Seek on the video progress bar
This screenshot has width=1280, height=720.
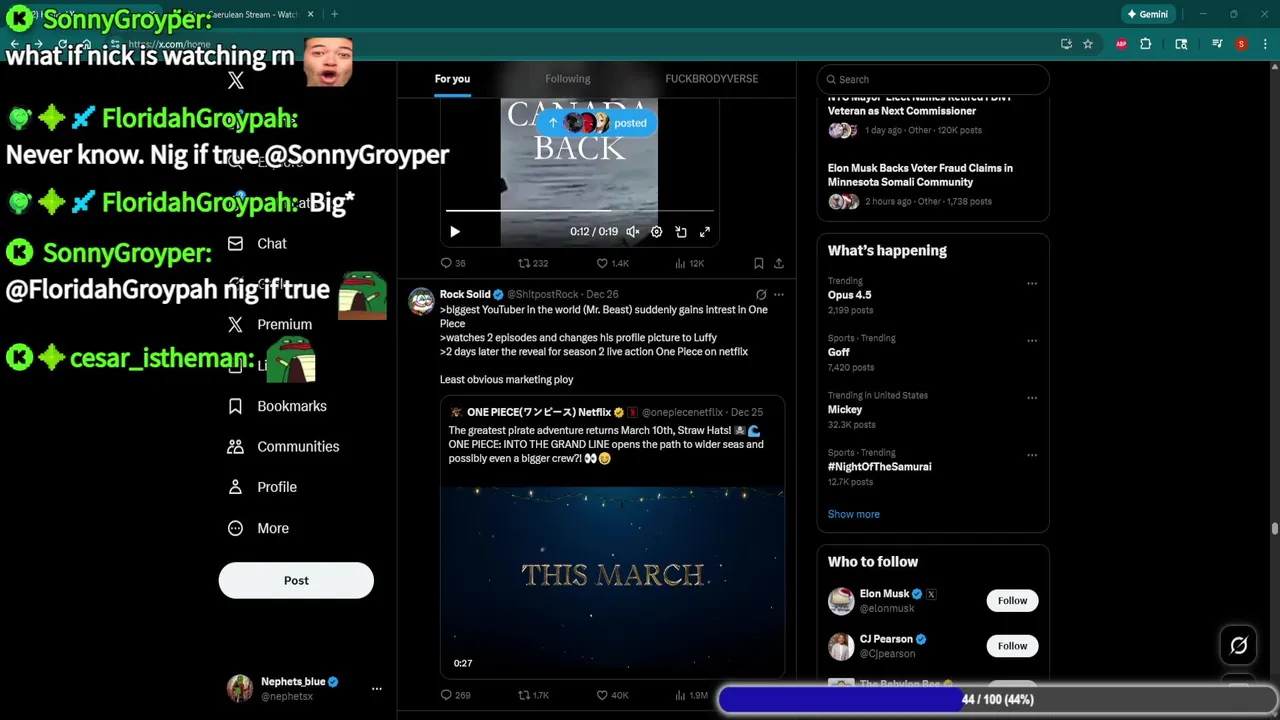click(580, 211)
